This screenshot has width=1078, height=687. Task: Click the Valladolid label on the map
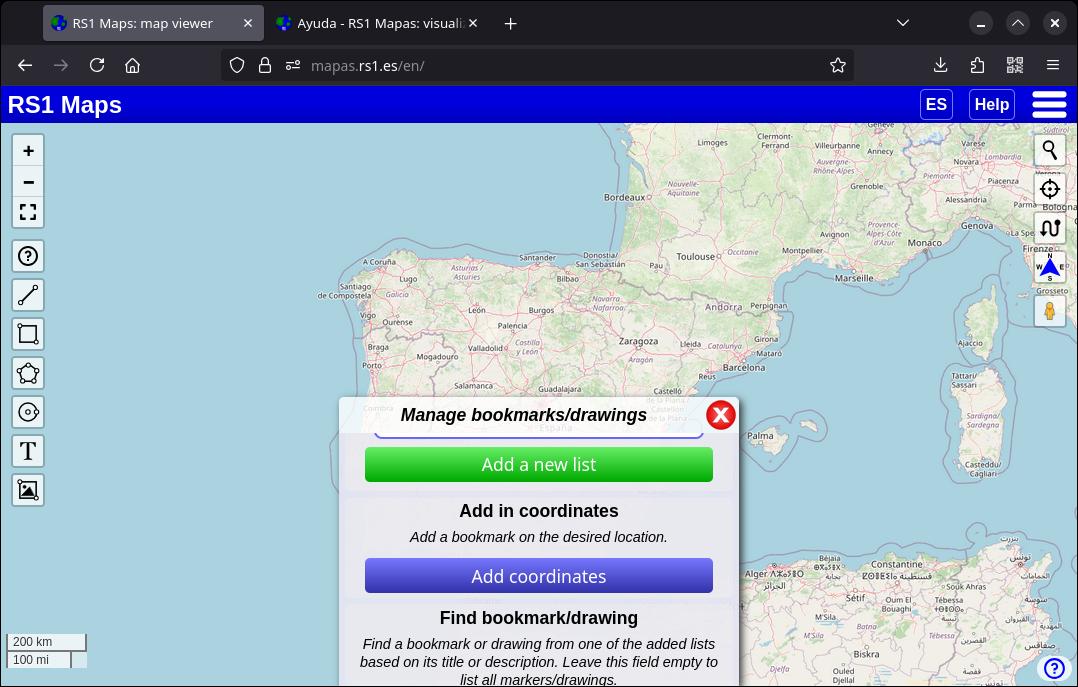(x=485, y=348)
